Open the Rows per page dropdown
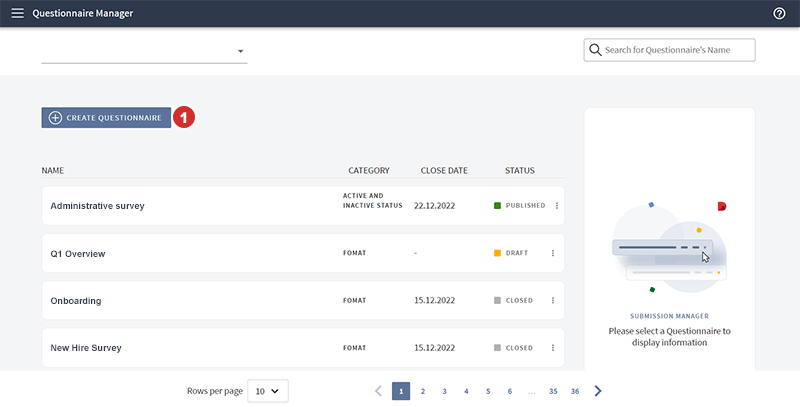800x407 pixels. pyautogui.click(x=268, y=391)
